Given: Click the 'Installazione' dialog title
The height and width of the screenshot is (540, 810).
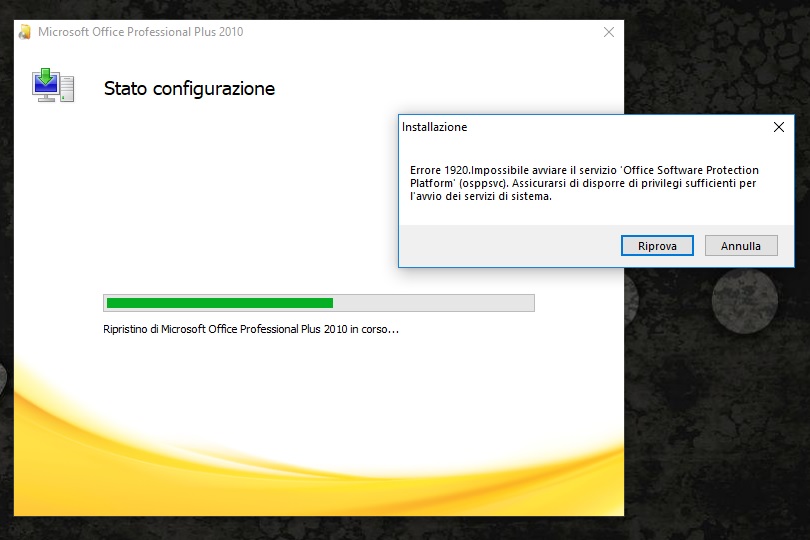Looking at the screenshot, I should (434, 127).
